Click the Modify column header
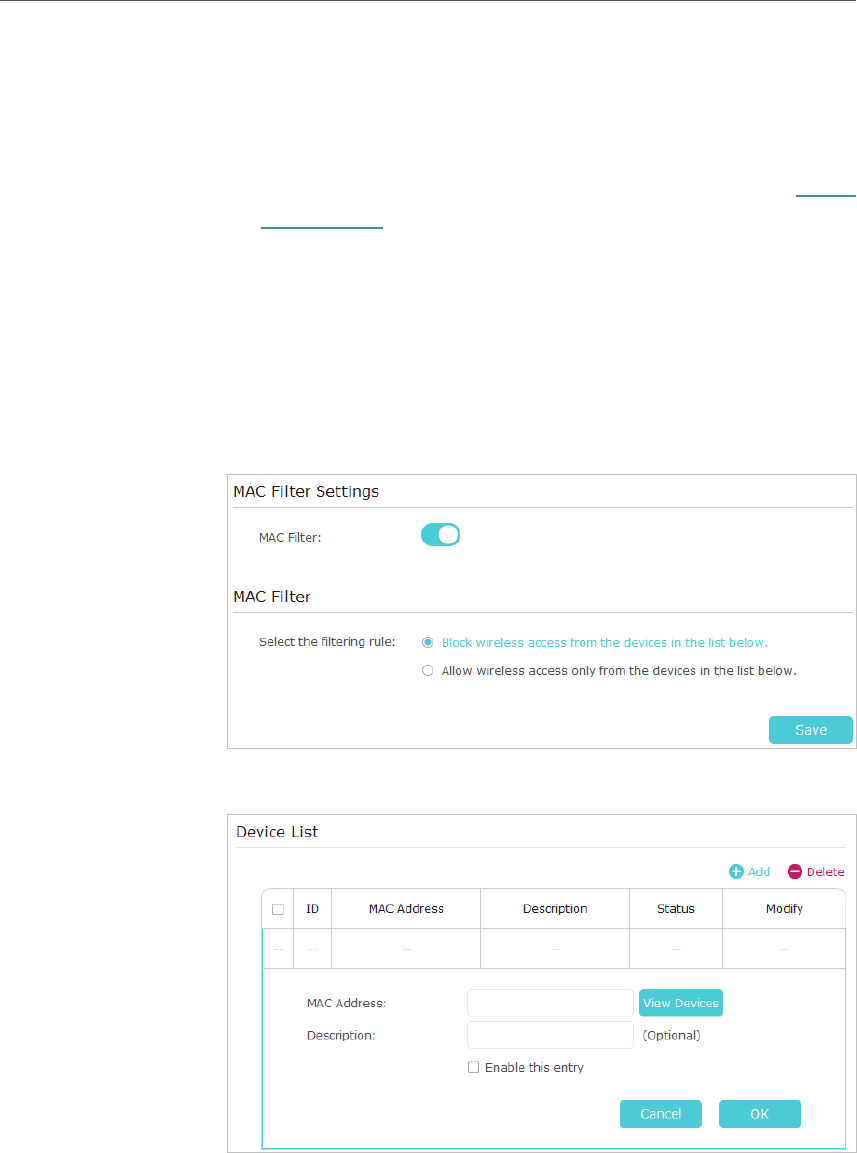The width and height of the screenshot is (857, 1153). (x=783, y=909)
